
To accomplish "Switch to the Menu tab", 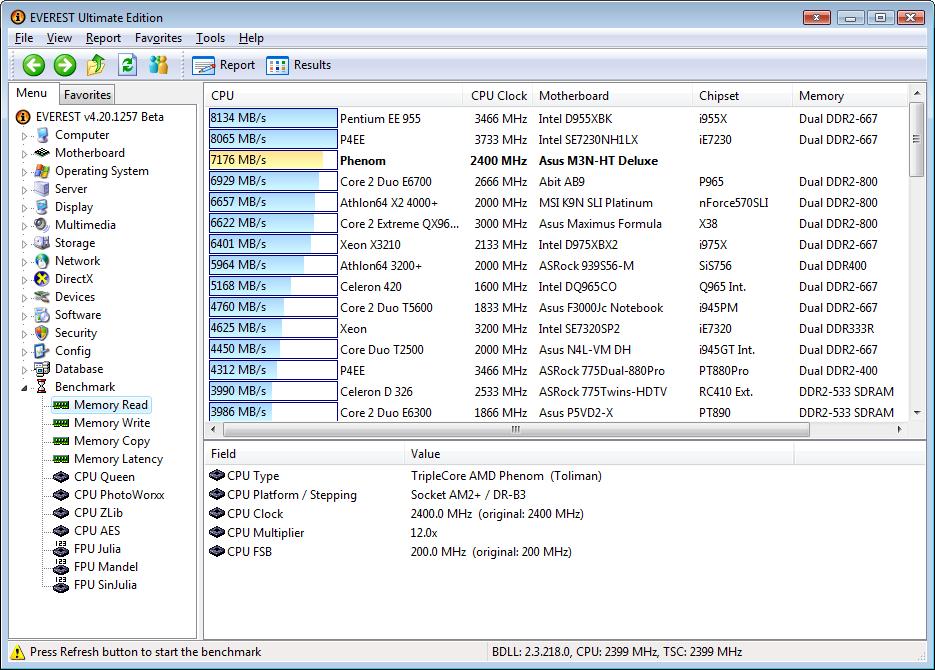I will [32, 93].
